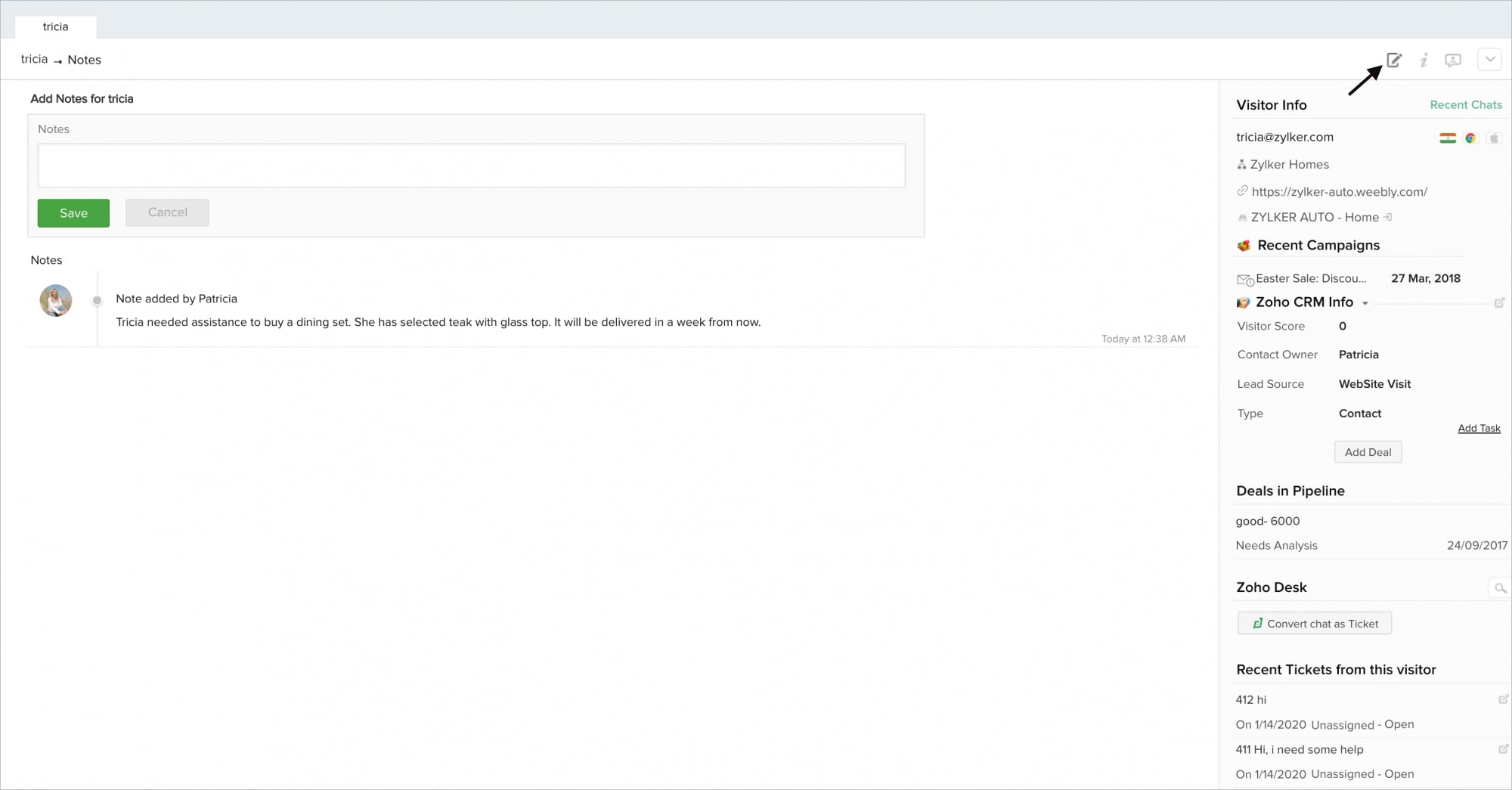Image resolution: width=1512 pixels, height=790 pixels.
Task: Click the Needs Analysis deal stage
Action: point(1276,546)
